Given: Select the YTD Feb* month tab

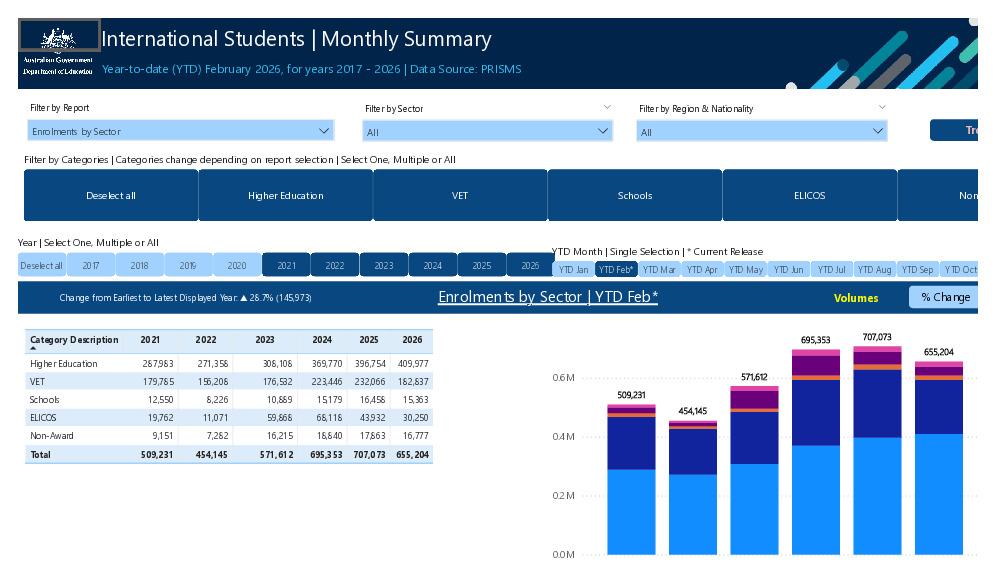Looking at the screenshot, I should 616,269.
